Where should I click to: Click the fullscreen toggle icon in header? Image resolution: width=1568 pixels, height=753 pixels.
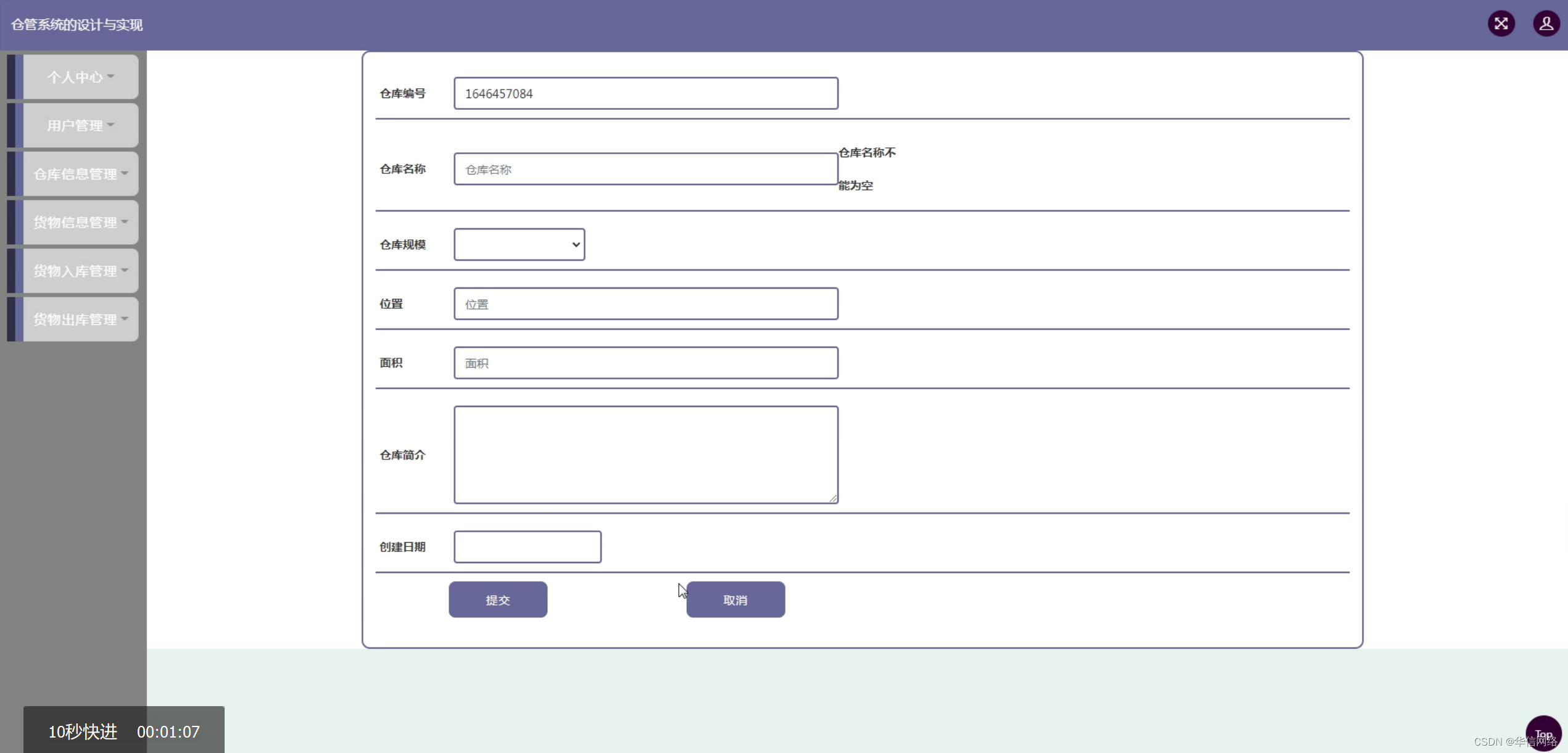[1501, 24]
